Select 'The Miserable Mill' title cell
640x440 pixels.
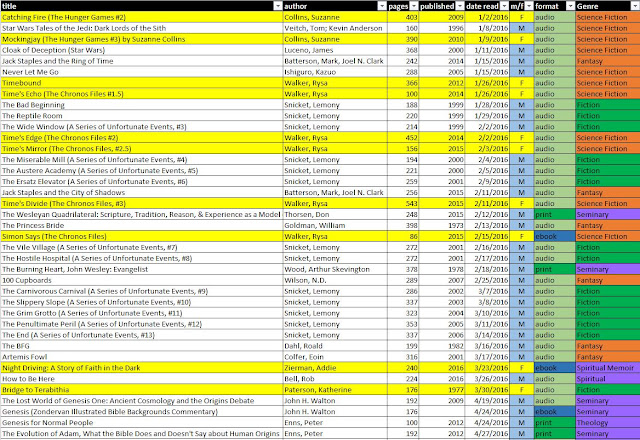coord(142,160)
